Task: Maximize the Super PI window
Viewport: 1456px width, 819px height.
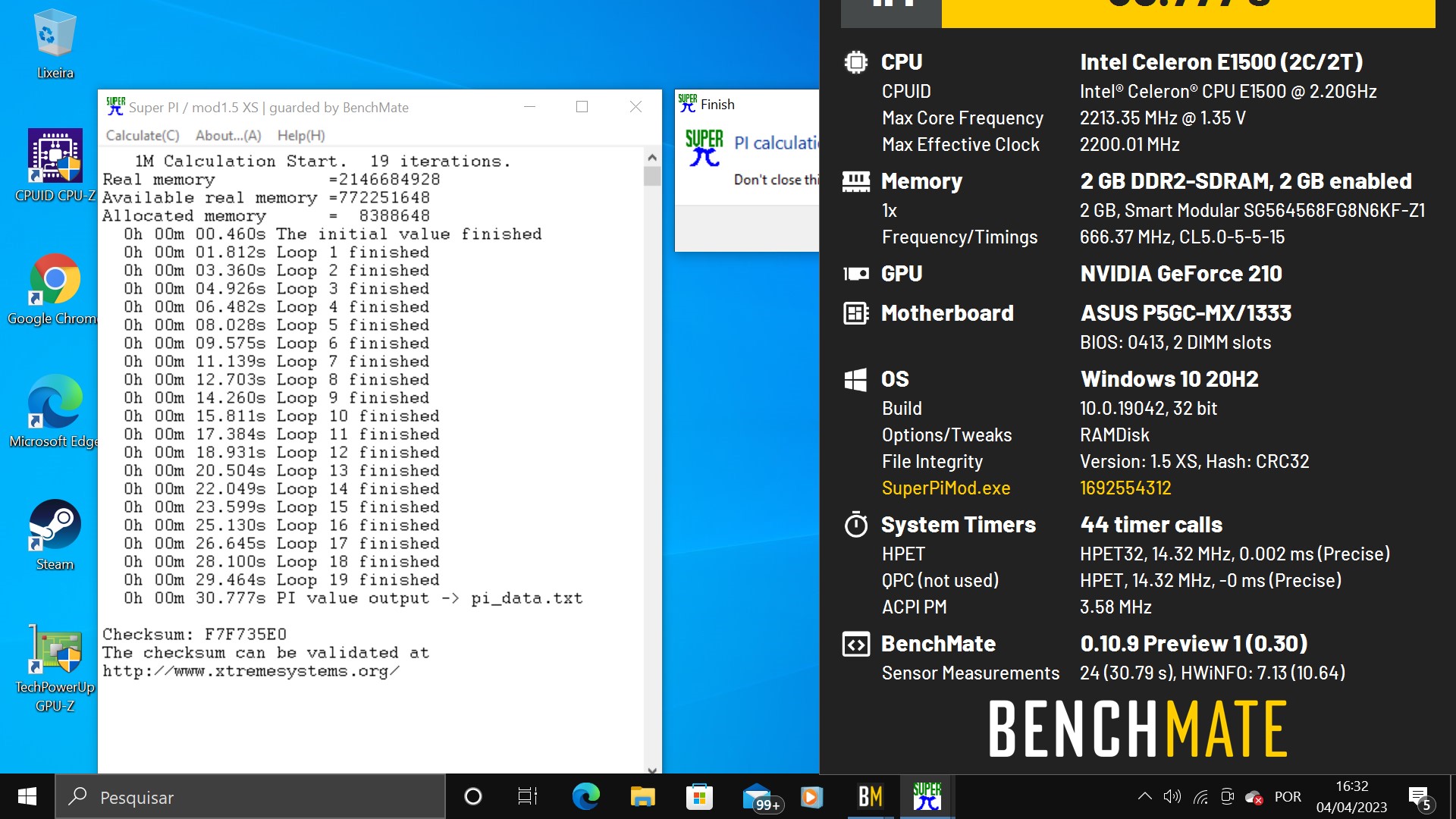Action: click(x=582, y=107)
